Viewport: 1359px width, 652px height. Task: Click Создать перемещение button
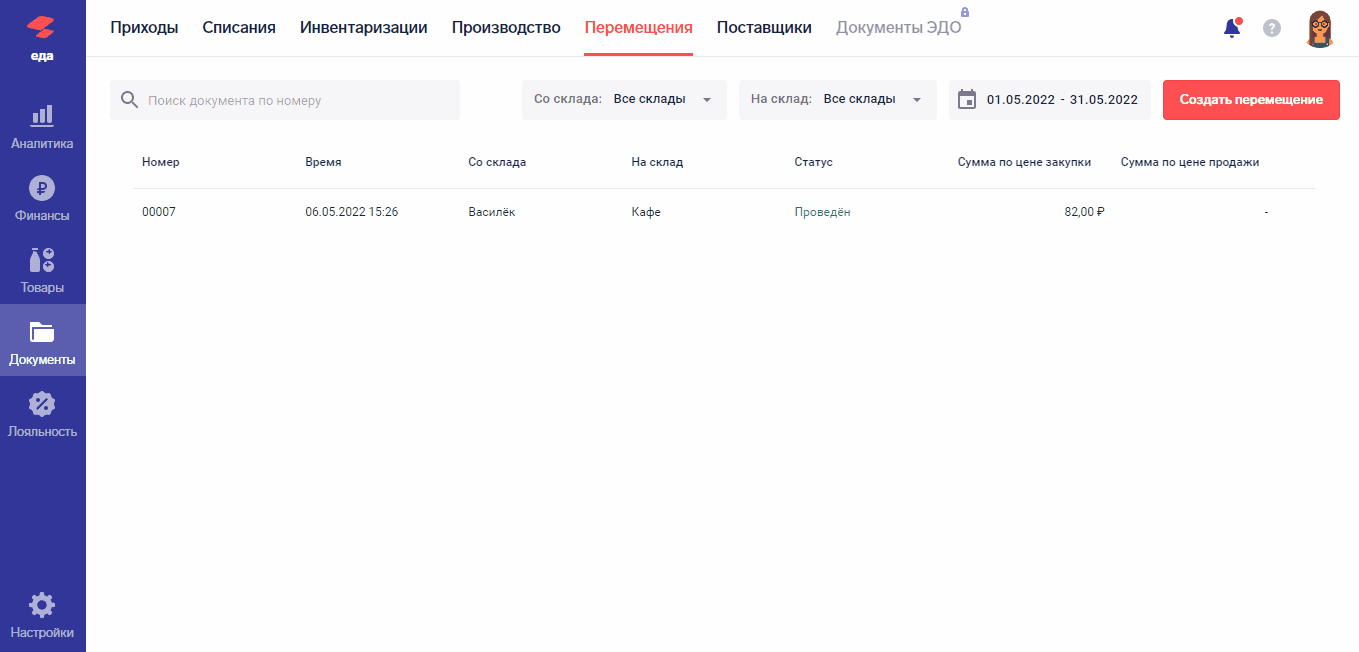coord(1251,100)
